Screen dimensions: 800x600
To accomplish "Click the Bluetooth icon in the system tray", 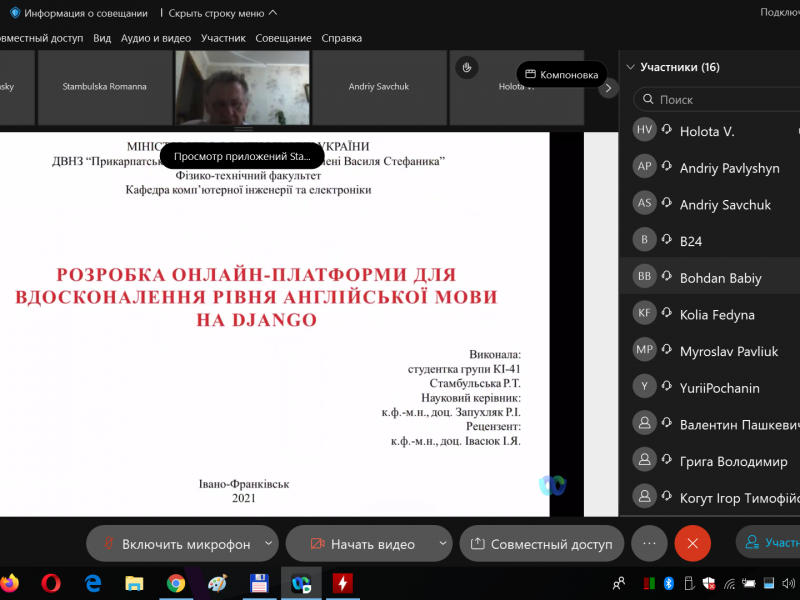I will coord(670,582).
